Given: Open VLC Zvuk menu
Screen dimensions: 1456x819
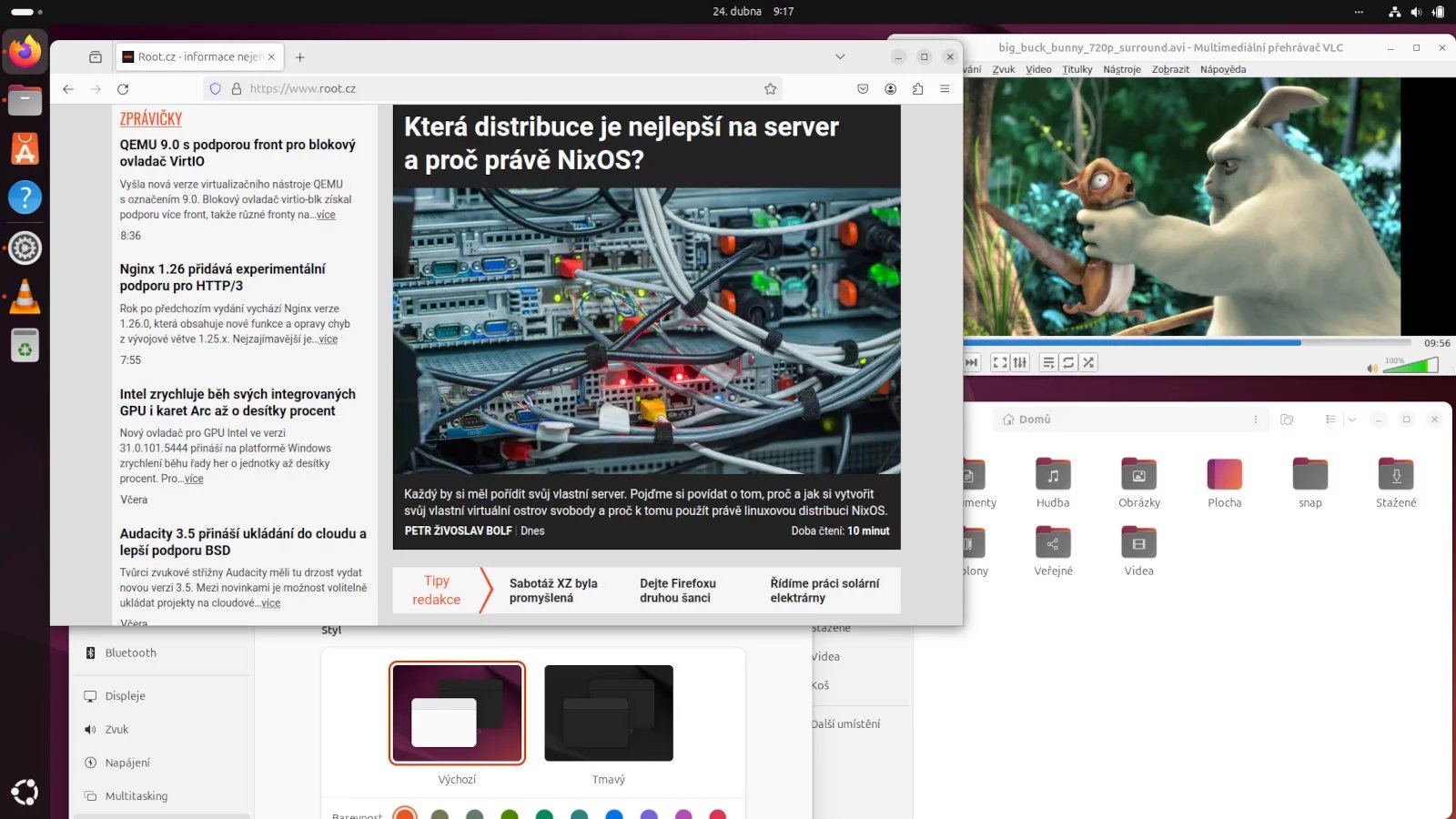Looking at the screenshot, I should tap(1004, 69).
